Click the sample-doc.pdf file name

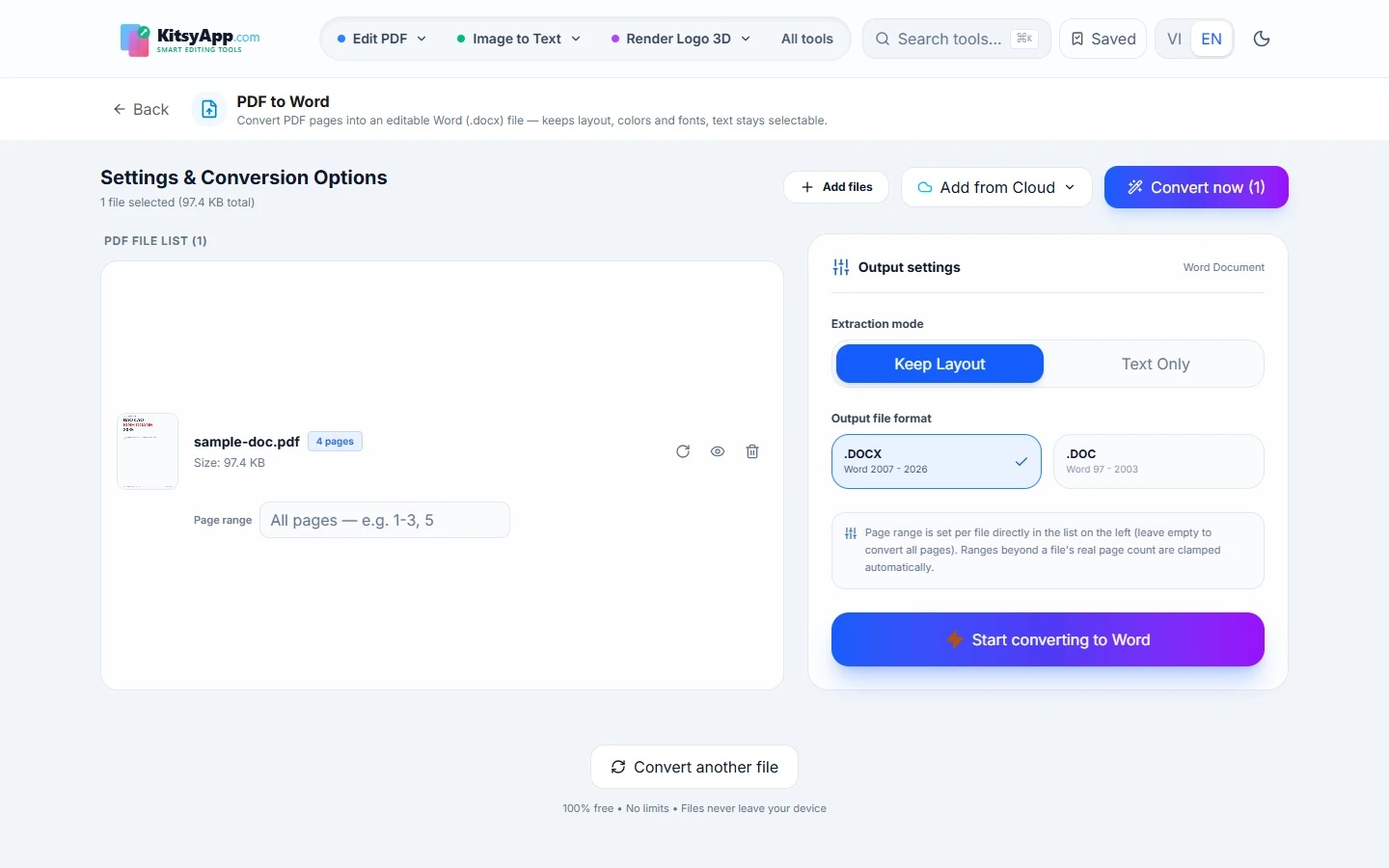tap(247, 442)
